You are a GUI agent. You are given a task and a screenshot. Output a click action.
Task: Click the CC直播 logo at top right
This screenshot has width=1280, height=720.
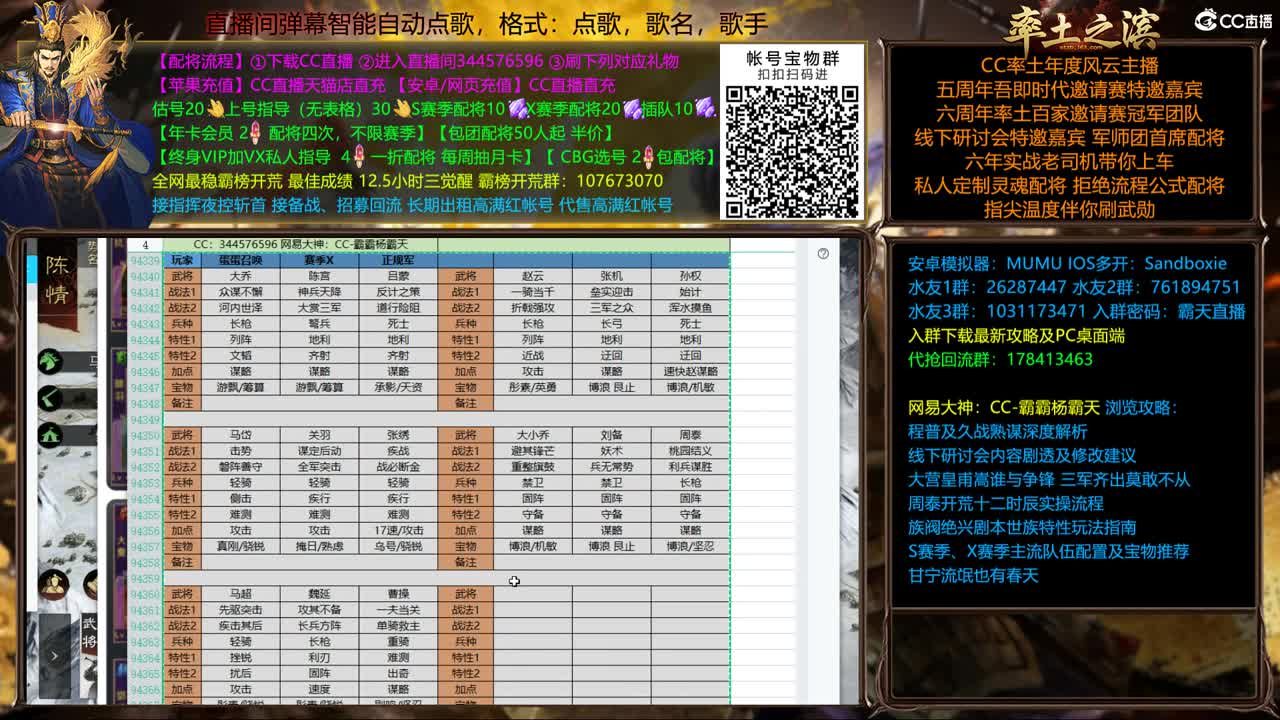(1233, 21)
